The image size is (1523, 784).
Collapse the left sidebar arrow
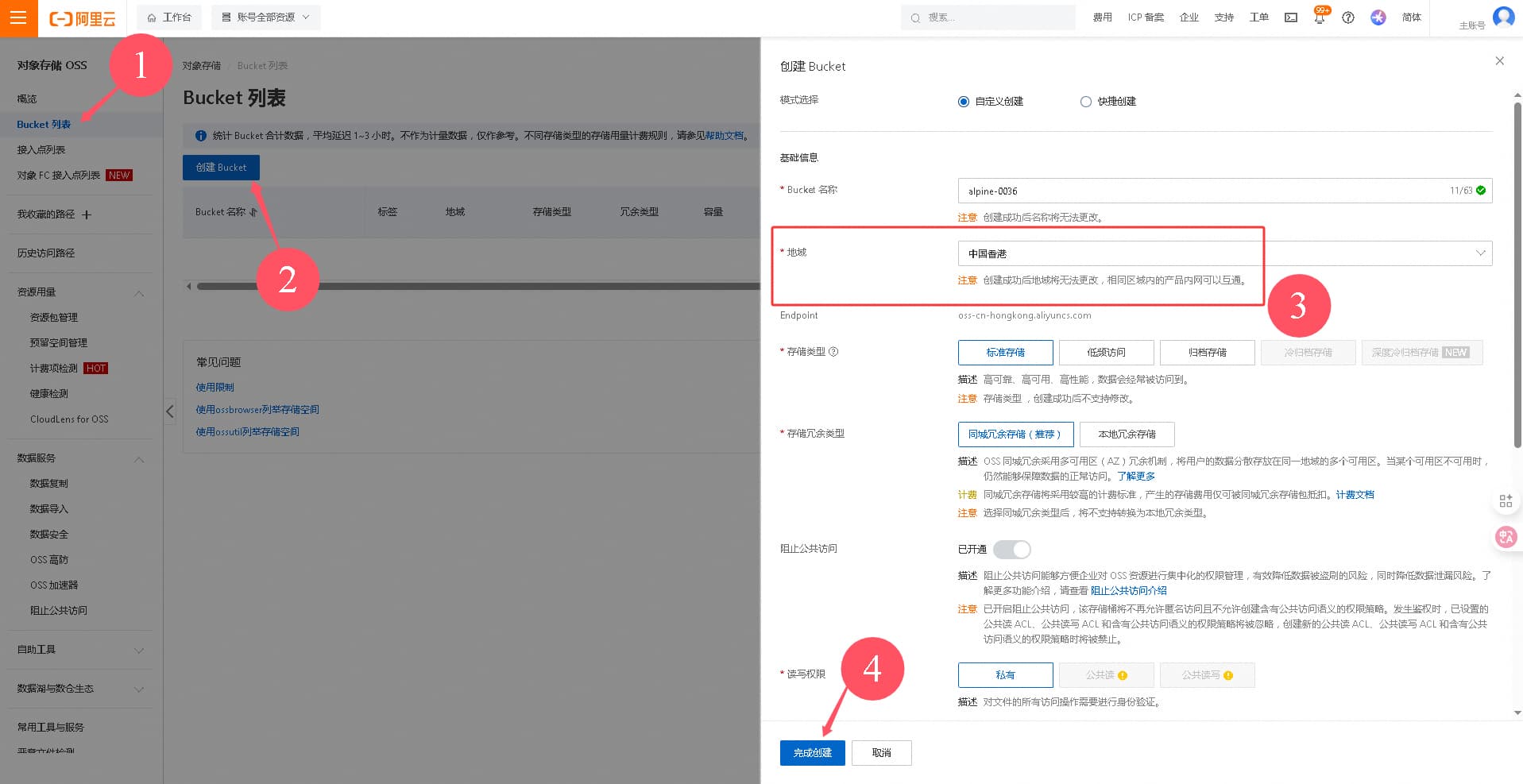click(x=170, y=411)
